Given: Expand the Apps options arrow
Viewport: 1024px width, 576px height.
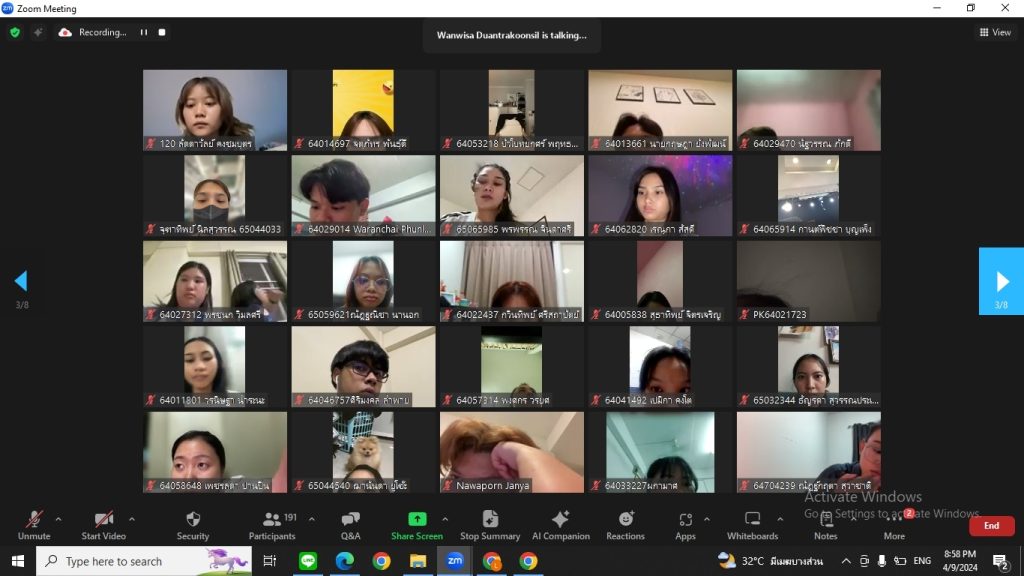Looking at the screenshot, I should pyautogui.click(x=707, y=520).
